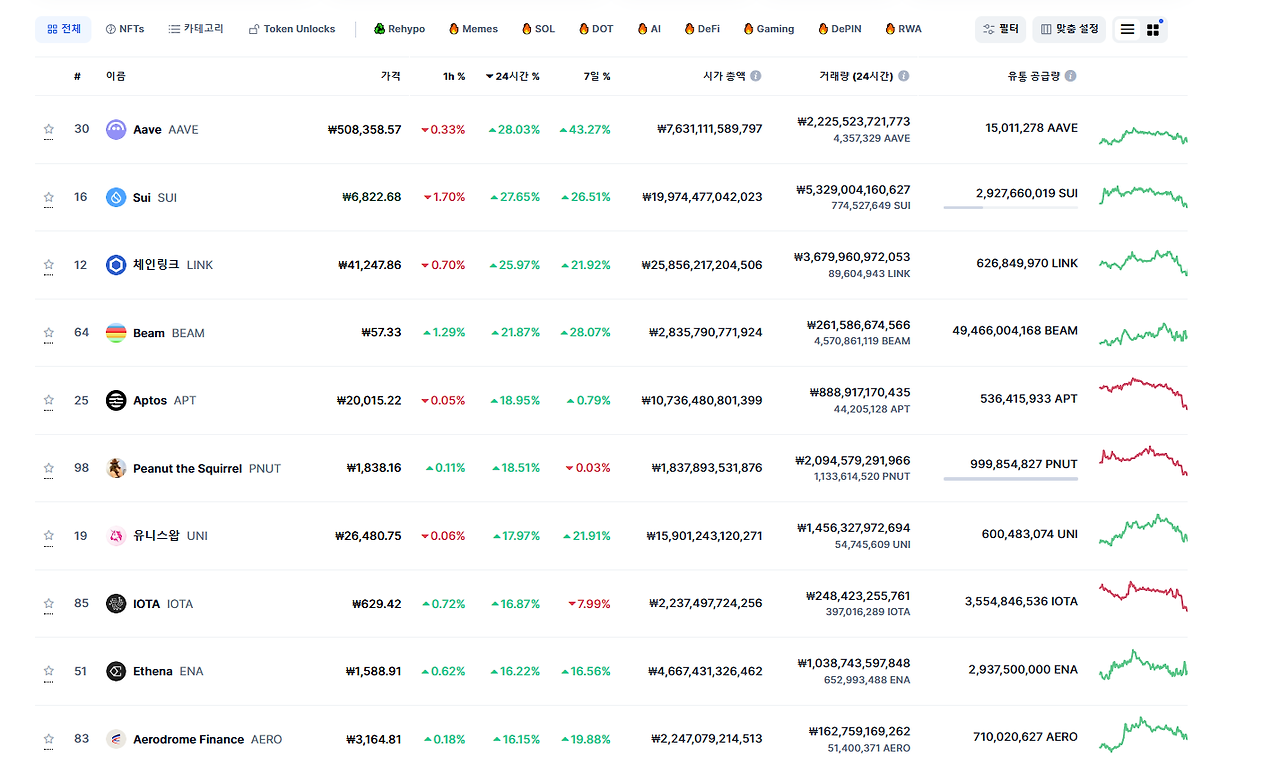Open the Token Unlocks tab

click(292, 29)
